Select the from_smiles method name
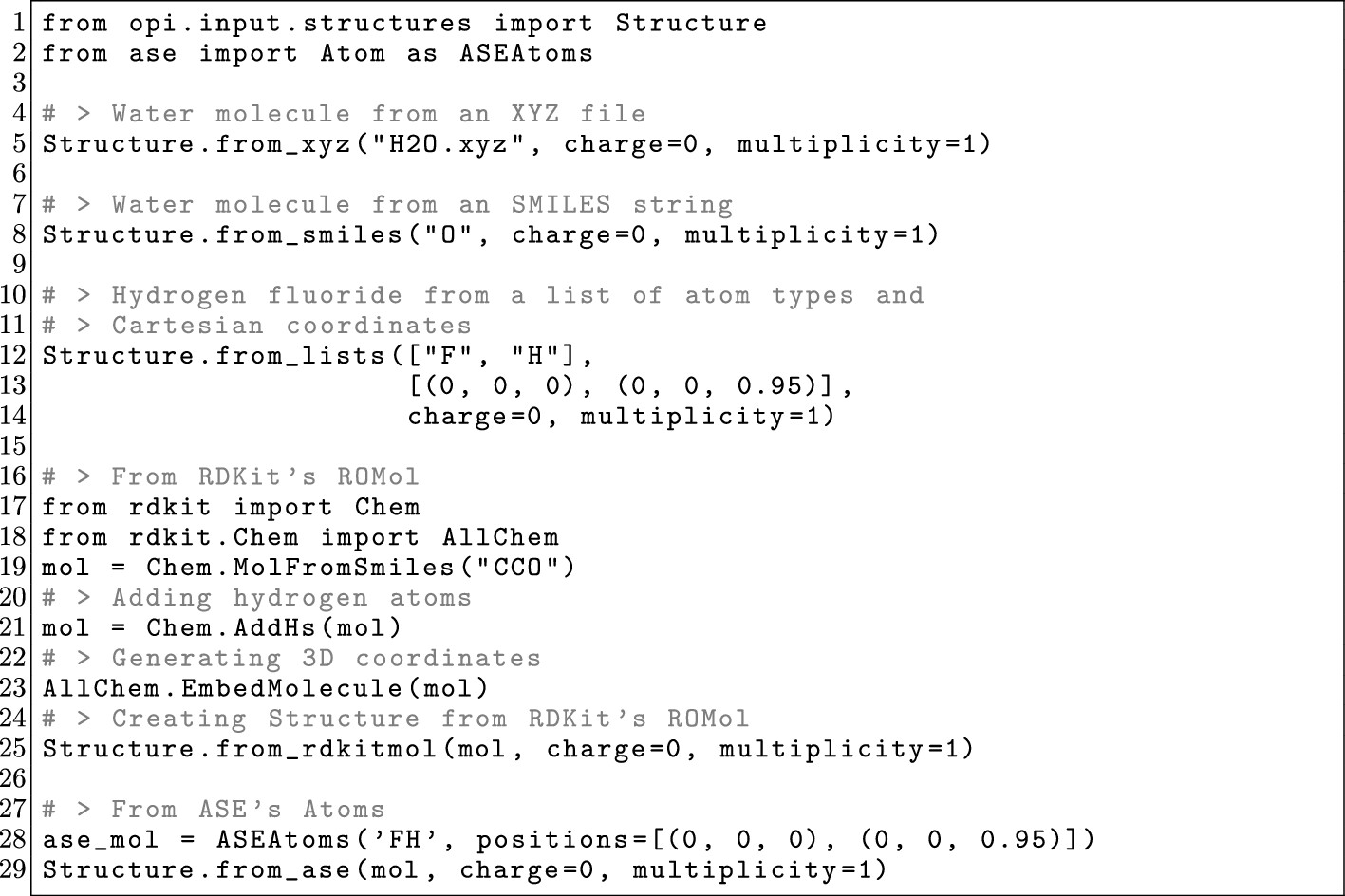The image size is (1345, 896). coord(309,235)
